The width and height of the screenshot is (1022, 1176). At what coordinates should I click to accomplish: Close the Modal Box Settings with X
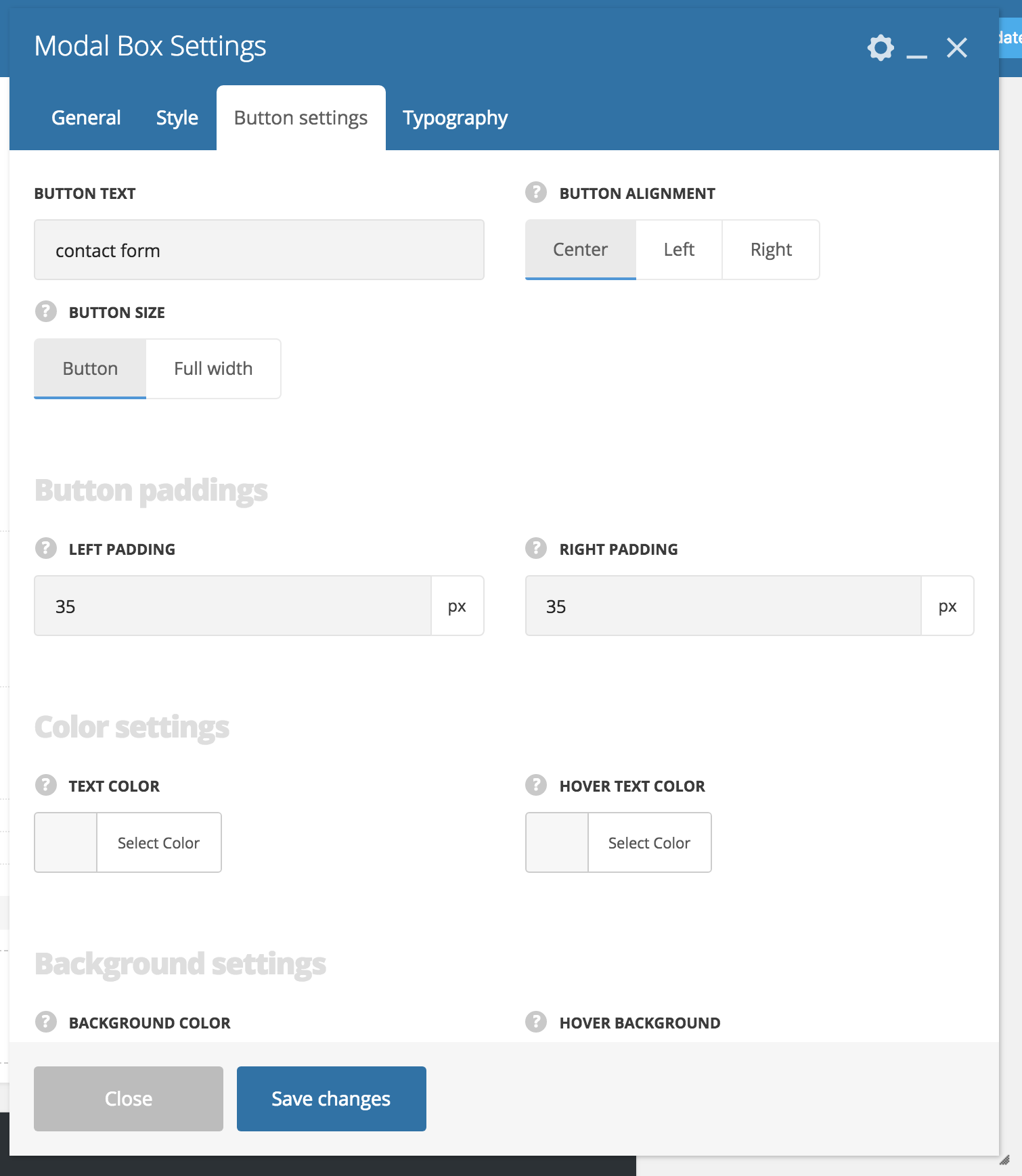[957, 47]
